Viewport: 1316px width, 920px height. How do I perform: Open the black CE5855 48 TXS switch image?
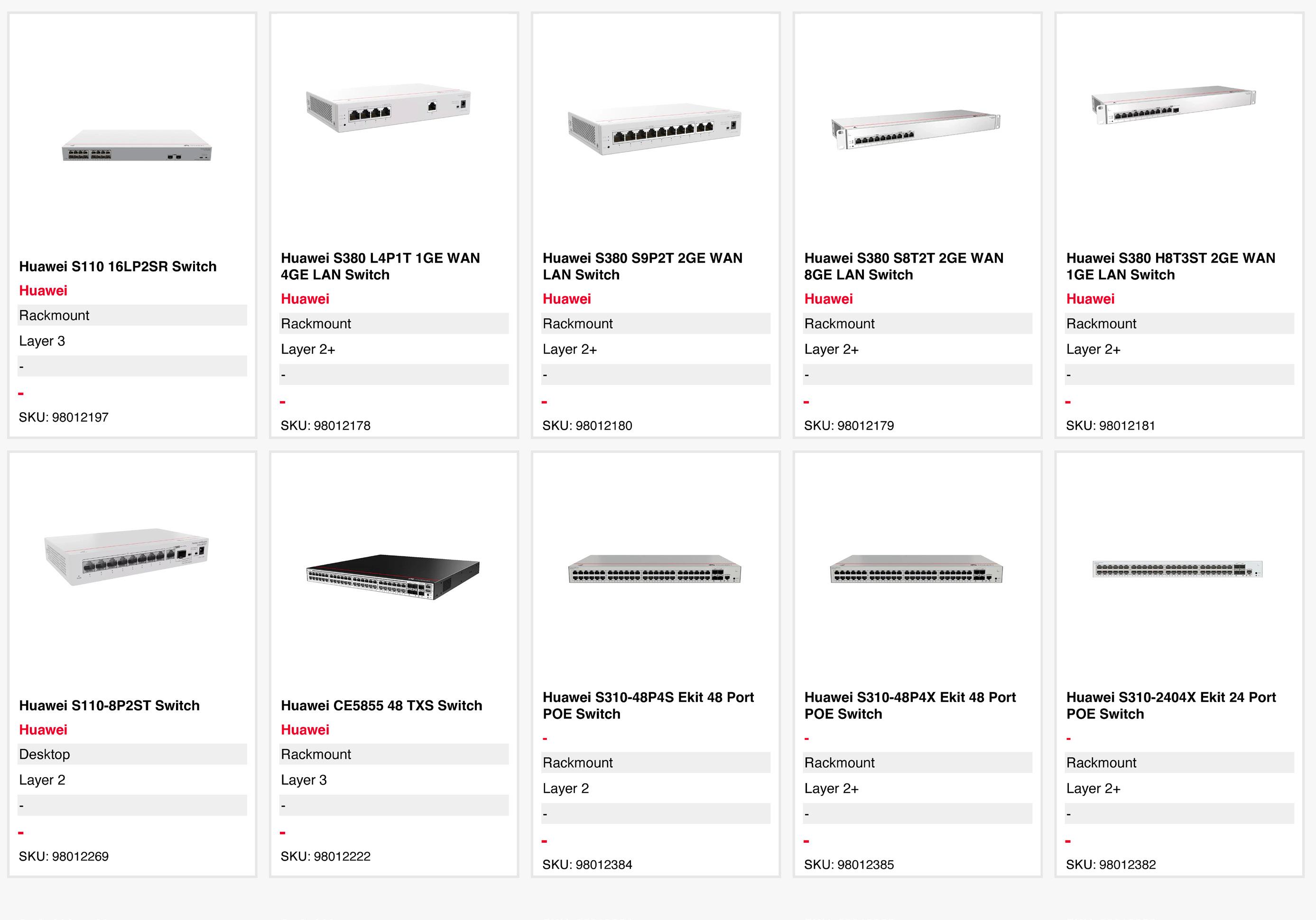[x=393, y=575]
